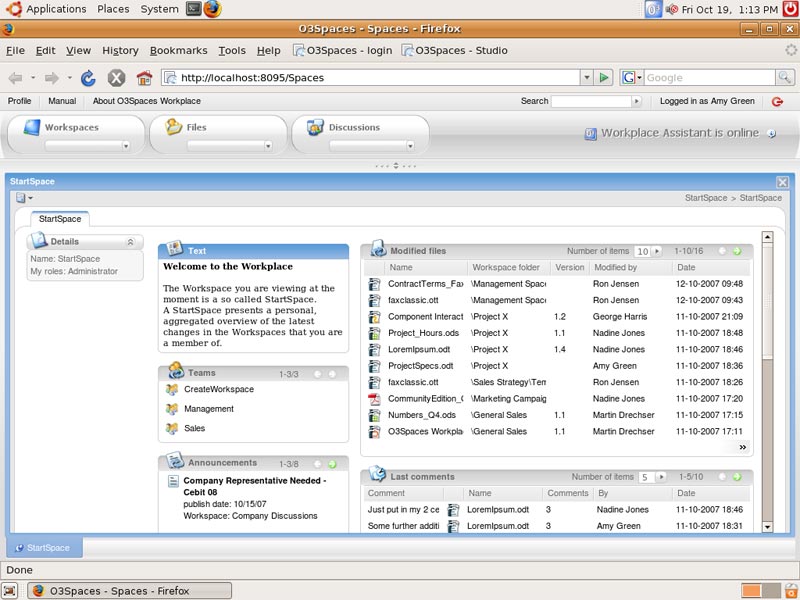Launch Firefox from the top panel
This screenshot has width=800, height=600.
coord(212,9)
